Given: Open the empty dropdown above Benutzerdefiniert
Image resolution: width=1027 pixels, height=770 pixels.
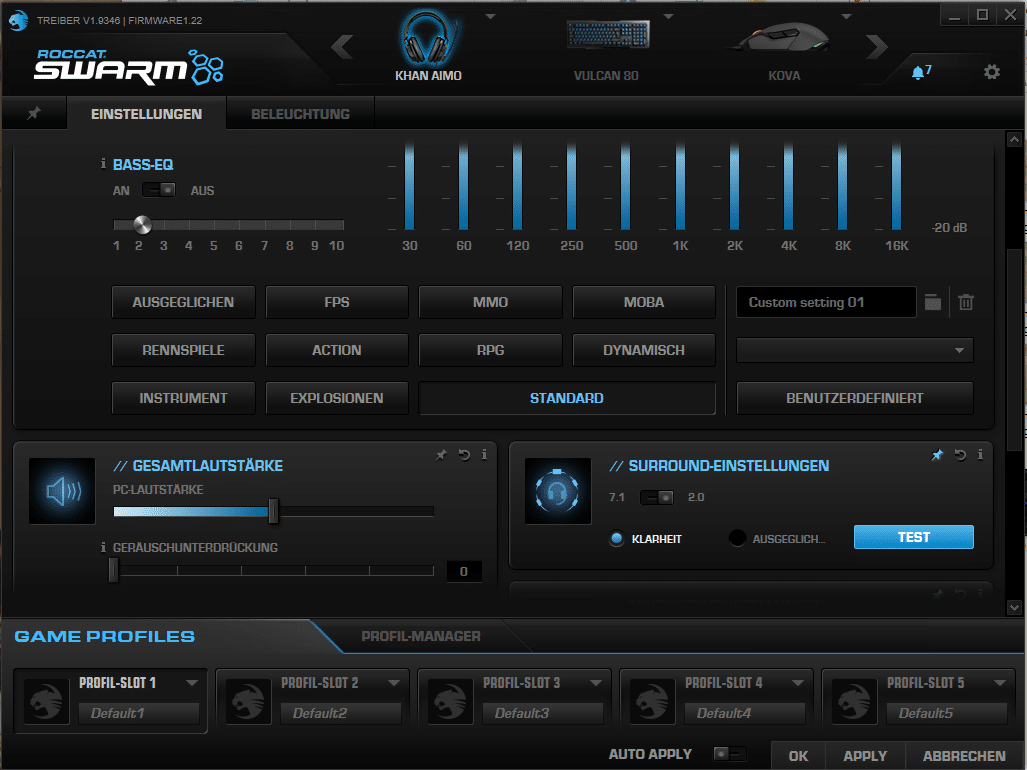Looking at the screenshot, I should tap(855, 350).
